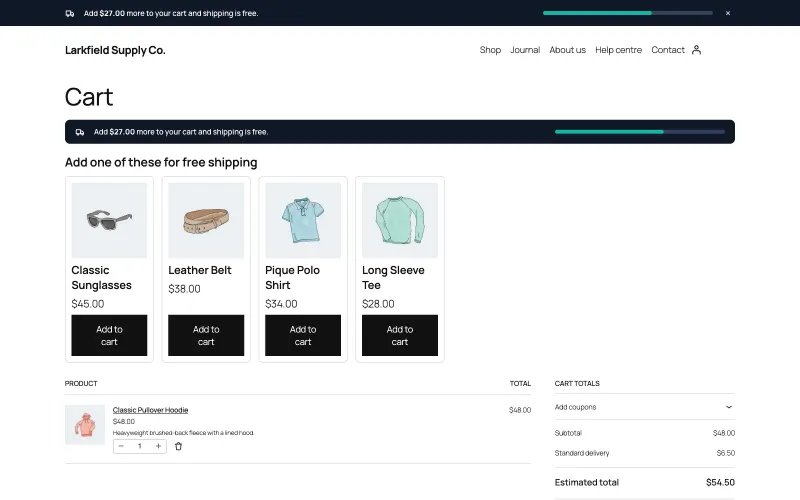Click the $38.00 belt price
800x500 pixels.
(x=184, y=289)
